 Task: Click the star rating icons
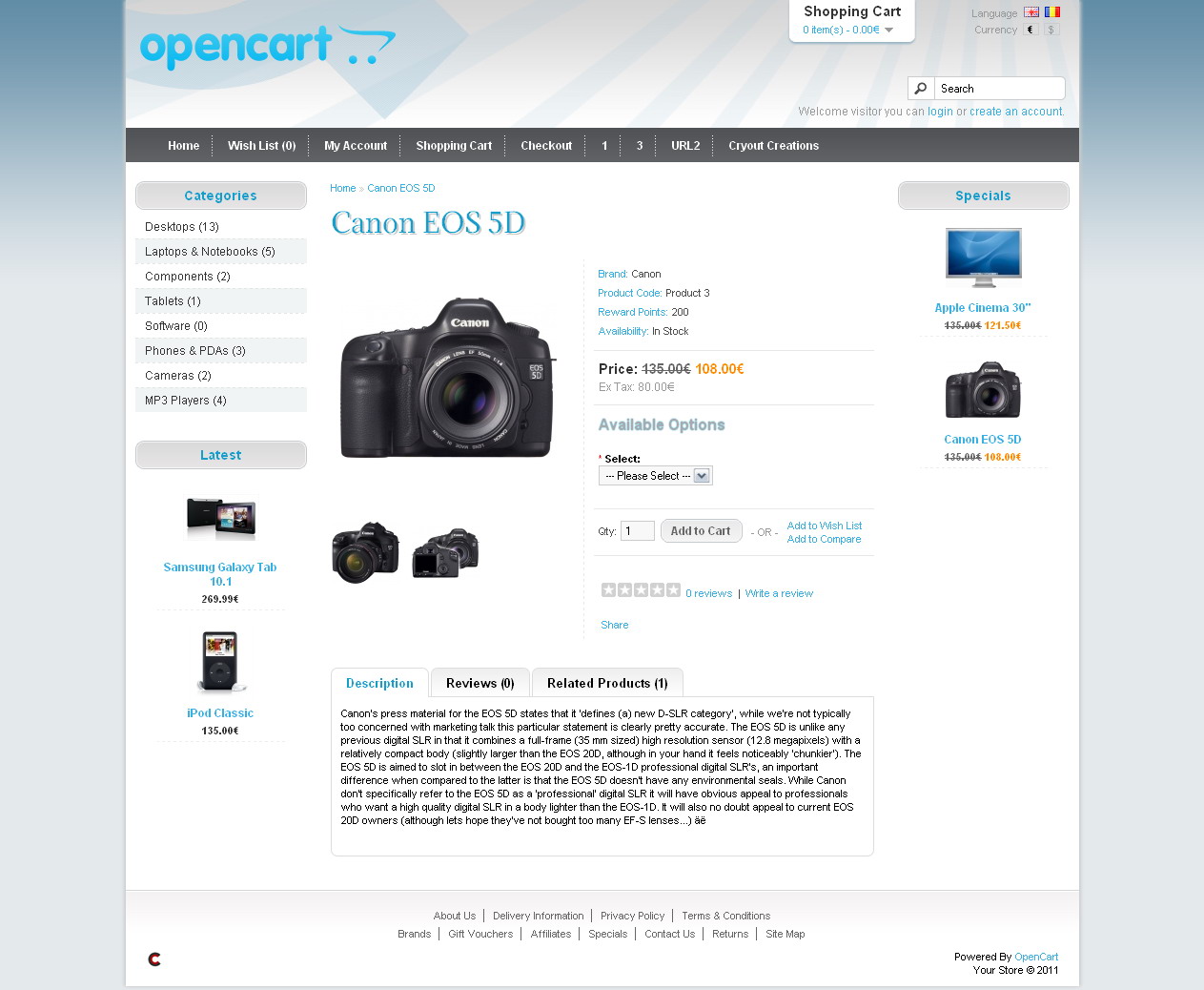pyautogui.click(x=641, y=590)
